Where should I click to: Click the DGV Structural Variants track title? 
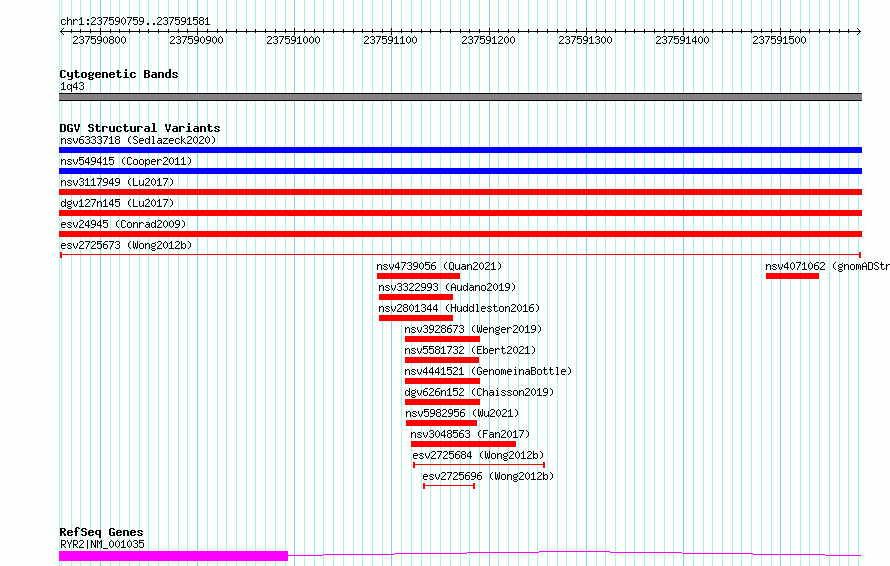(x=140, y=128)
